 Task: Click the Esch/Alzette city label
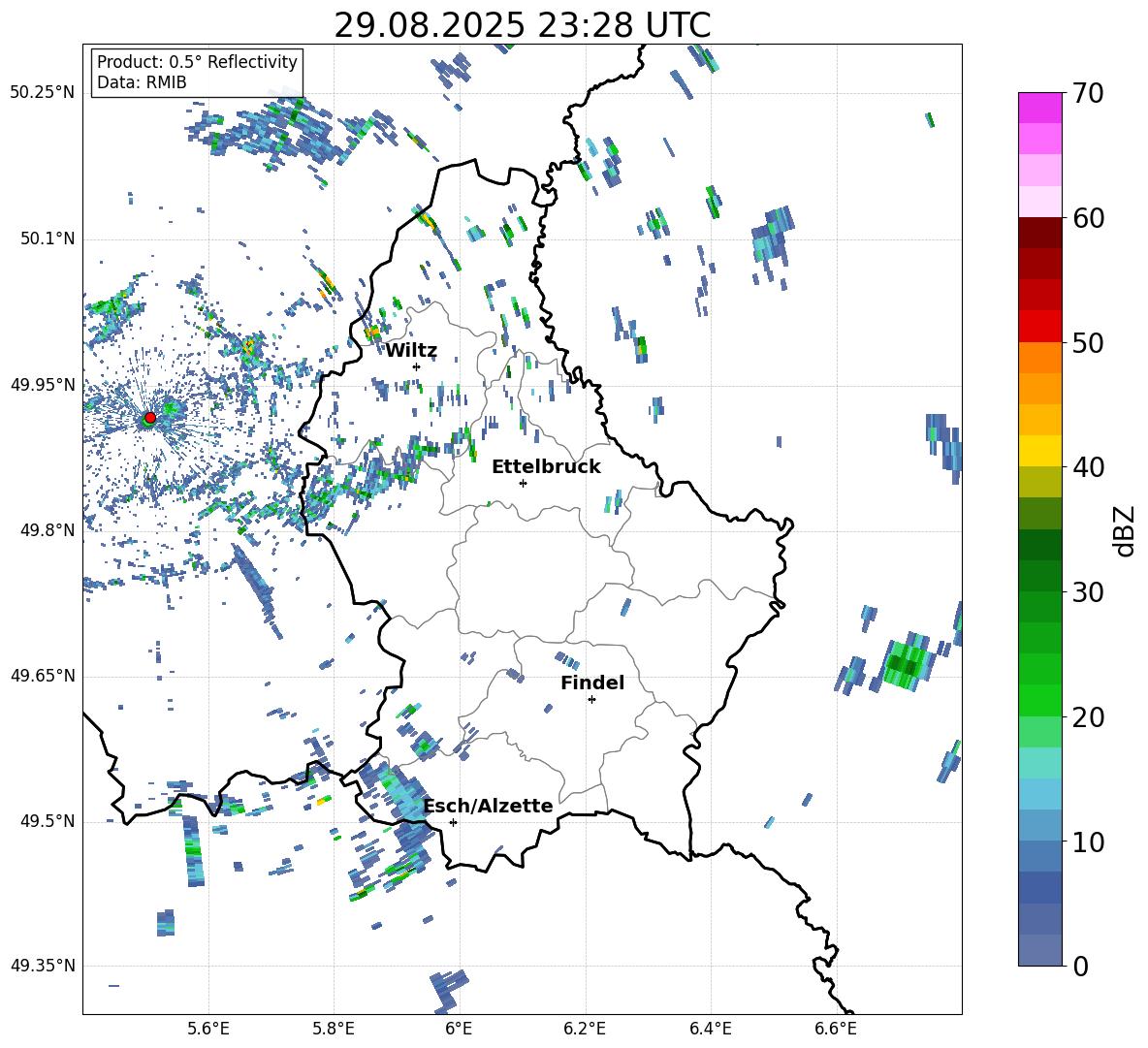(x=488, y=807)
